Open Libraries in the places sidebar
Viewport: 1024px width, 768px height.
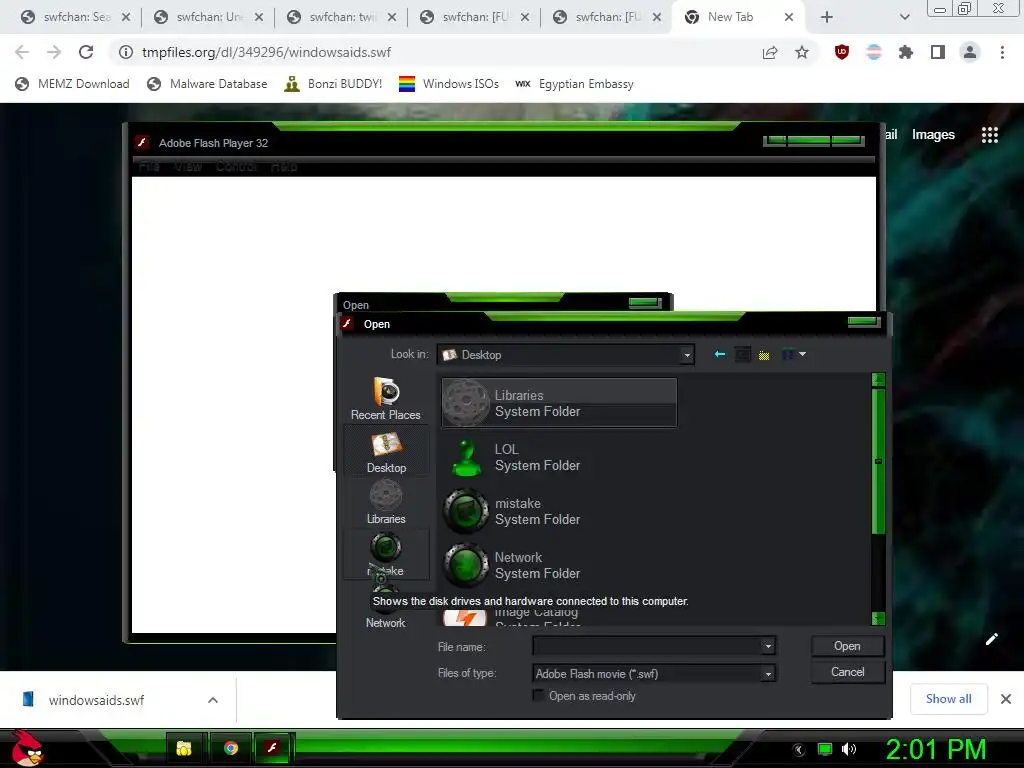coord(386,502)
